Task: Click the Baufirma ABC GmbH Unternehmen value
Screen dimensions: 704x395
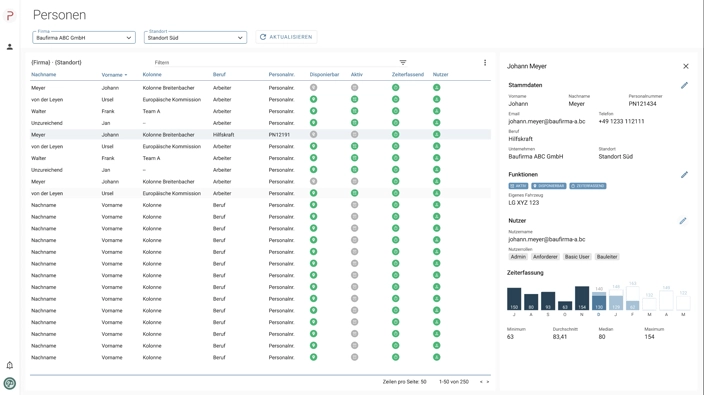Action: pyautogui.click(x=536, y=157)
